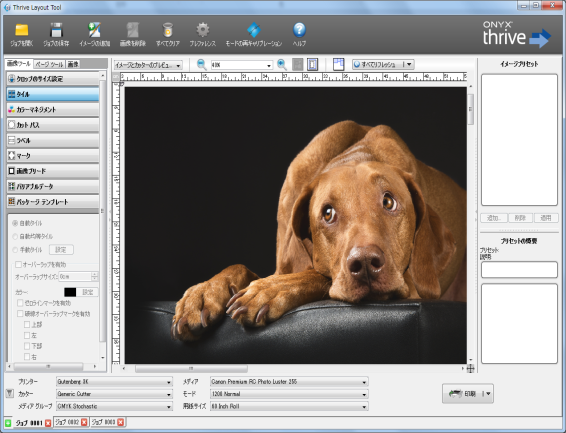
Task: Open the Refresh All dropdown arrow
Action: click(x=409, y=65)
